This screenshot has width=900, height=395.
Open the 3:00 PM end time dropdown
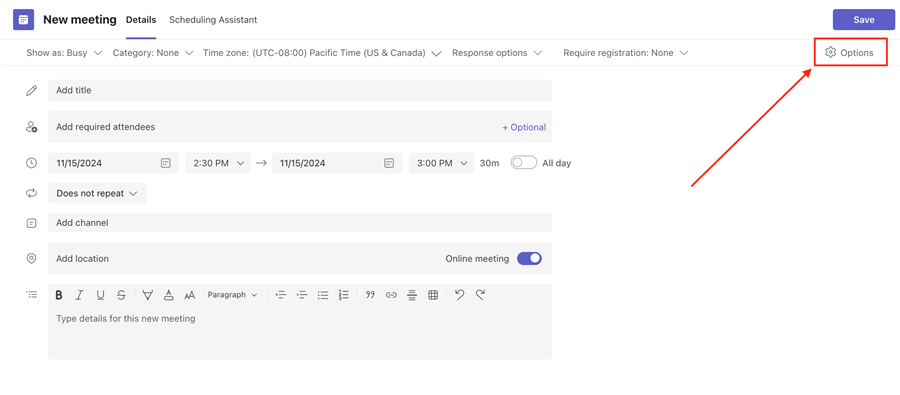point(441,163)
